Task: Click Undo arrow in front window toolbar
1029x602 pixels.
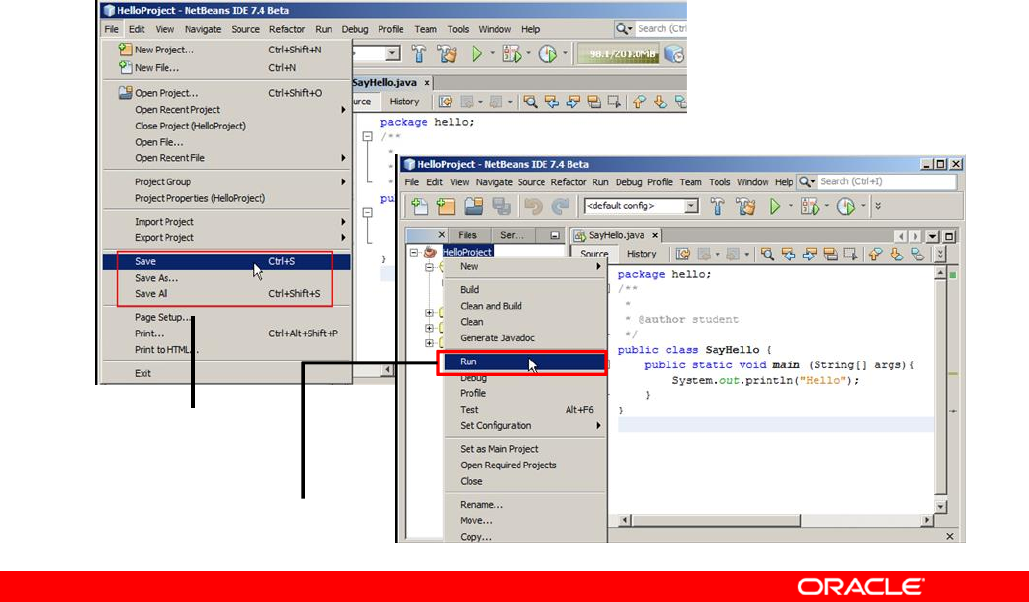Action: 533,206
